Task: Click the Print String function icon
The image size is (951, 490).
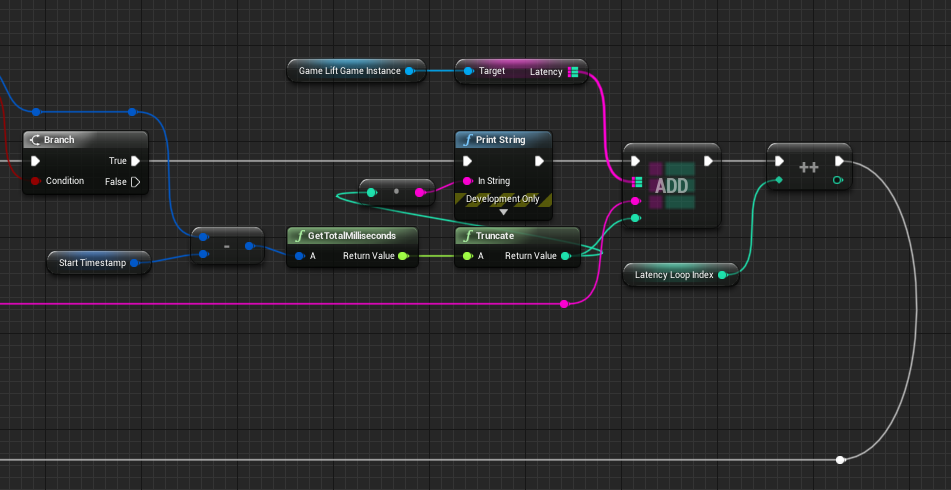Action: click(467, 140)
